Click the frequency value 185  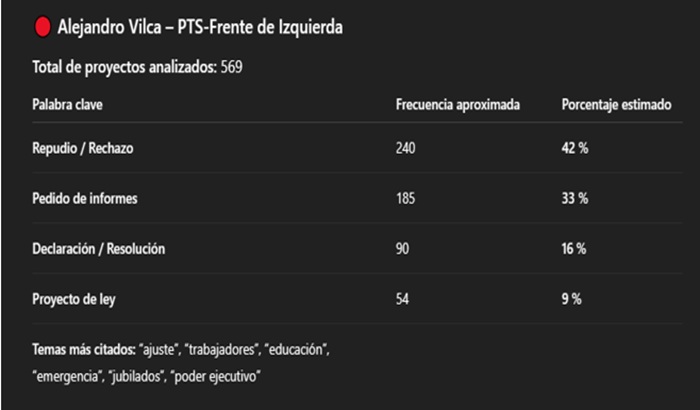tap(406, 198)
